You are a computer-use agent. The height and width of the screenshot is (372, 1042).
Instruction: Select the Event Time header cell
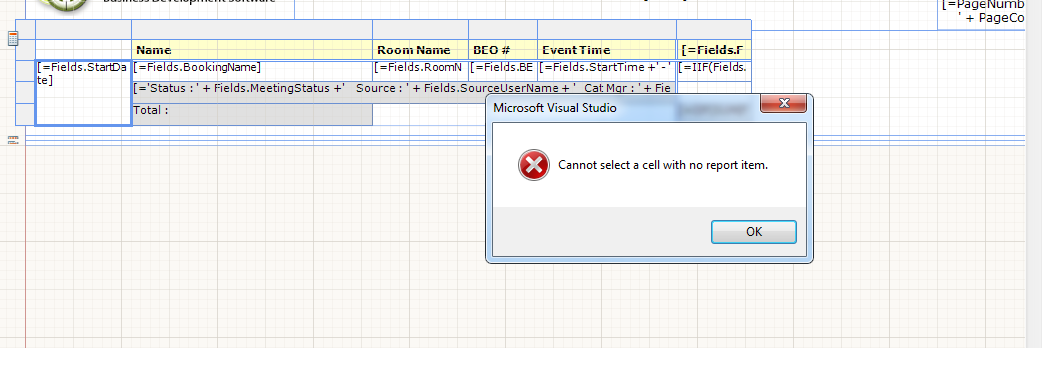[607, 50]
